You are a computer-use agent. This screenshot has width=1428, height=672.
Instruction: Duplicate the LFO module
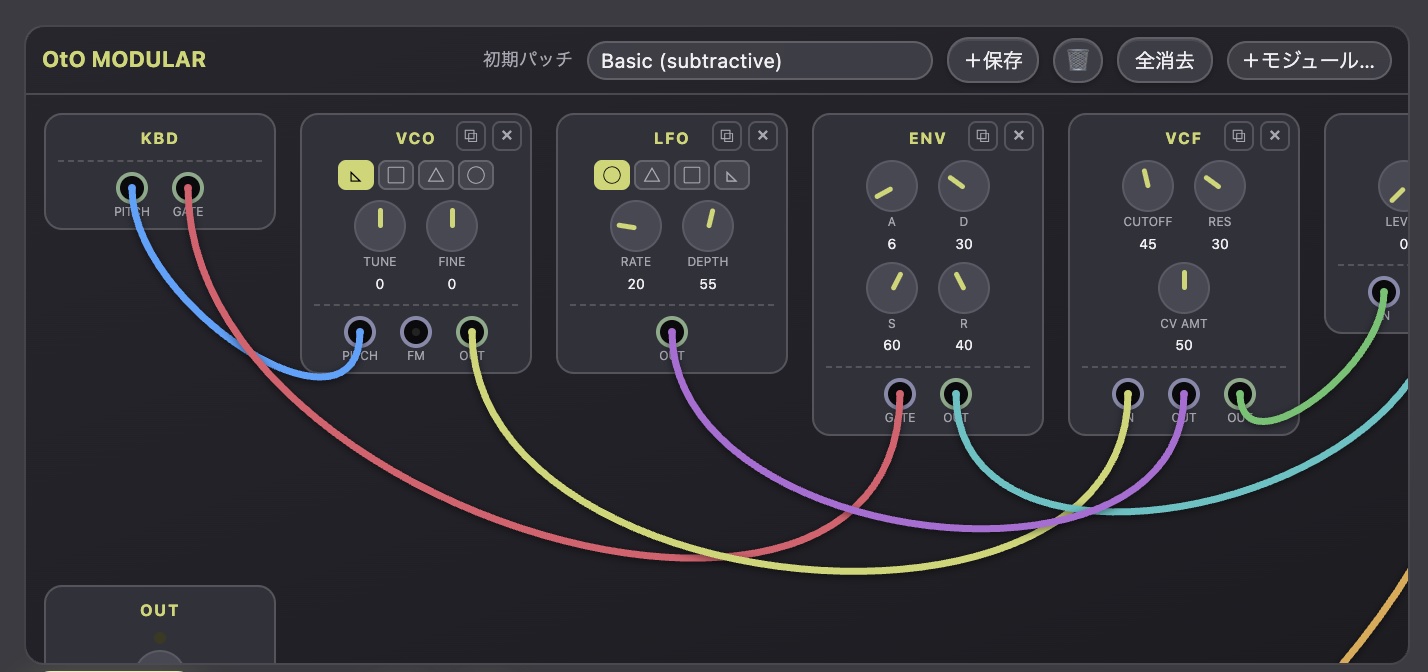coord(727,136)
